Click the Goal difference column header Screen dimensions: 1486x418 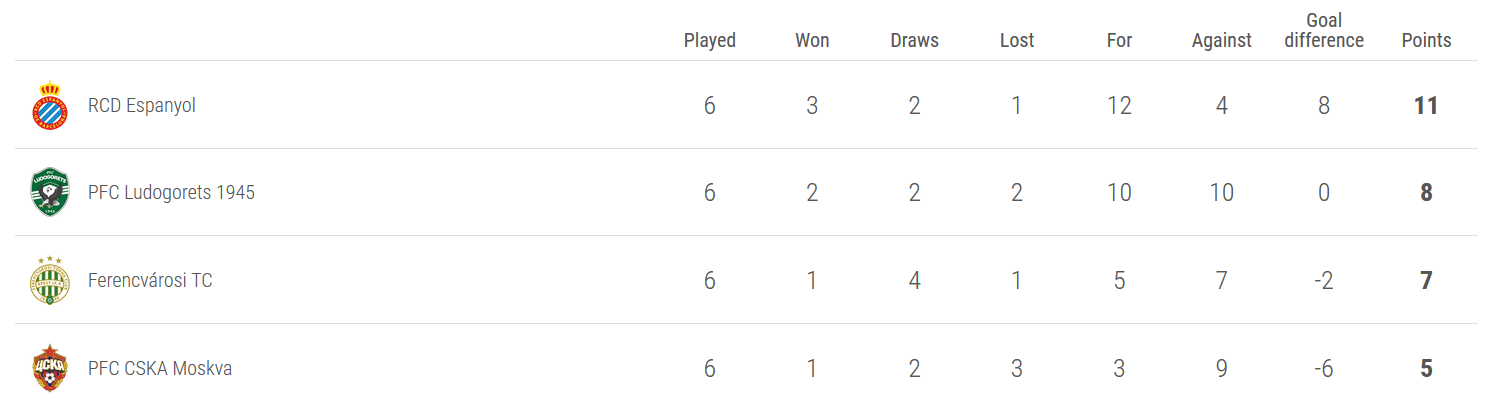[1324, 30]
